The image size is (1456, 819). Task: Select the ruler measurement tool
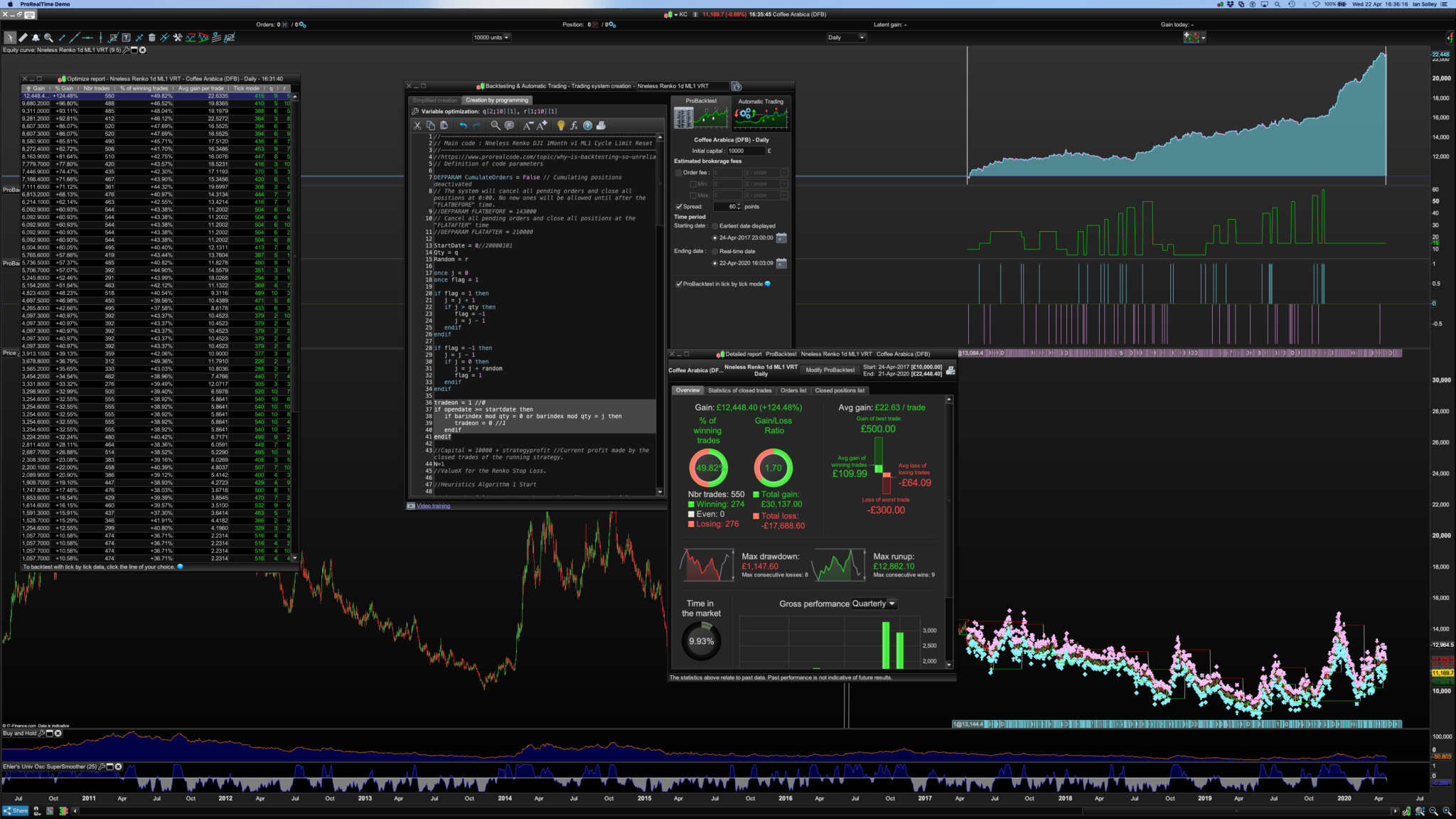pos(23,38)
